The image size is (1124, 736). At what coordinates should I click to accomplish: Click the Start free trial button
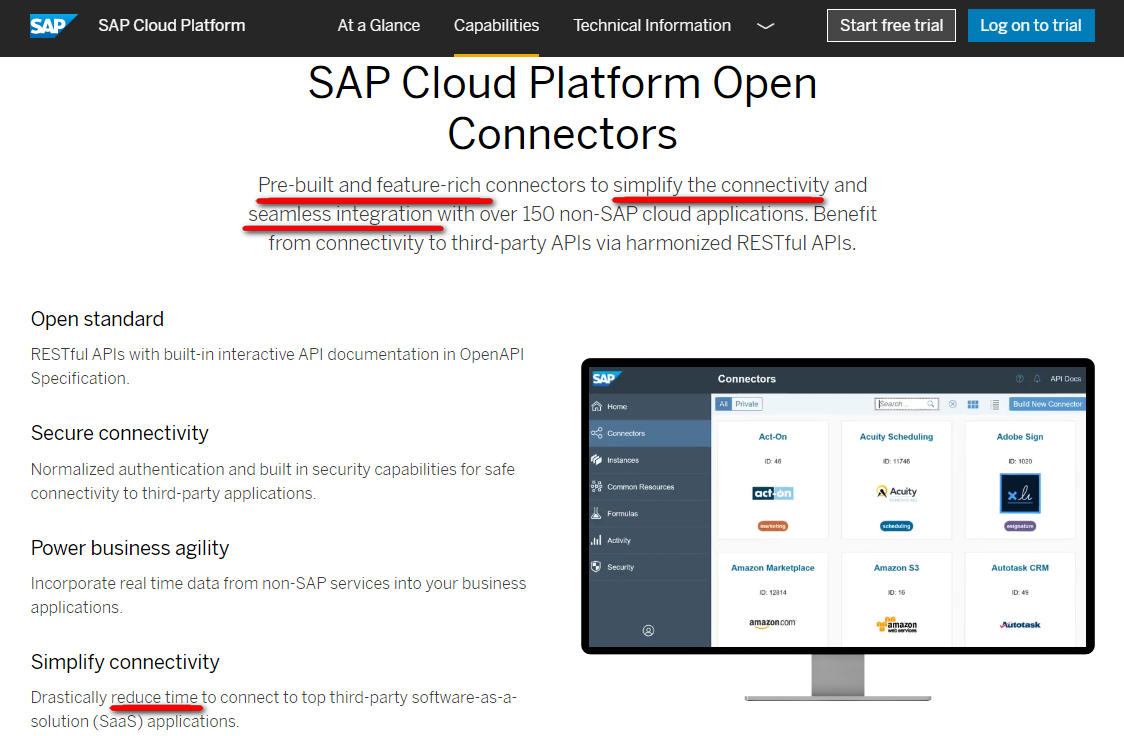[x=891, y=25]
